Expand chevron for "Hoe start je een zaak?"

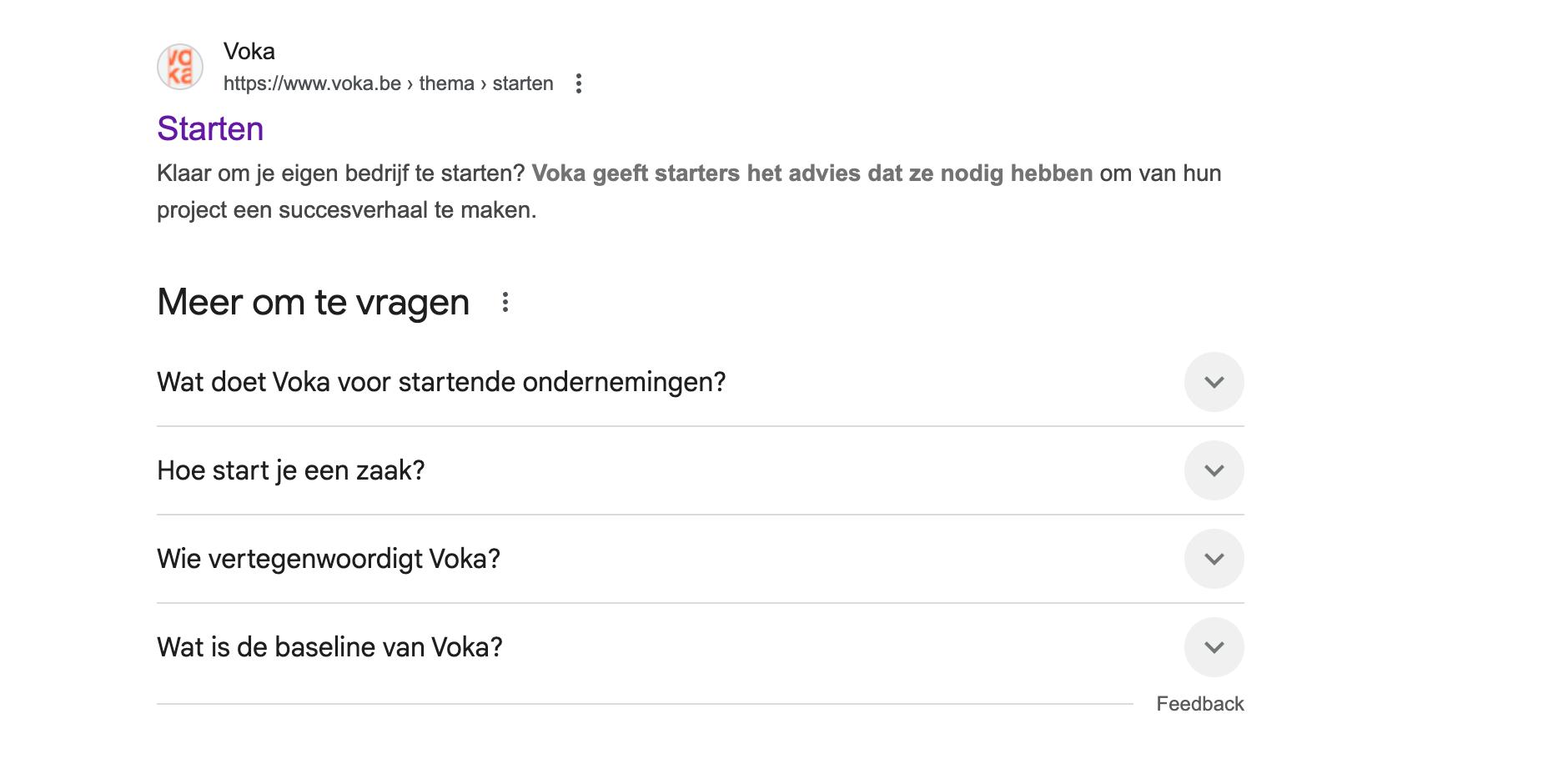pos(1214,470)
